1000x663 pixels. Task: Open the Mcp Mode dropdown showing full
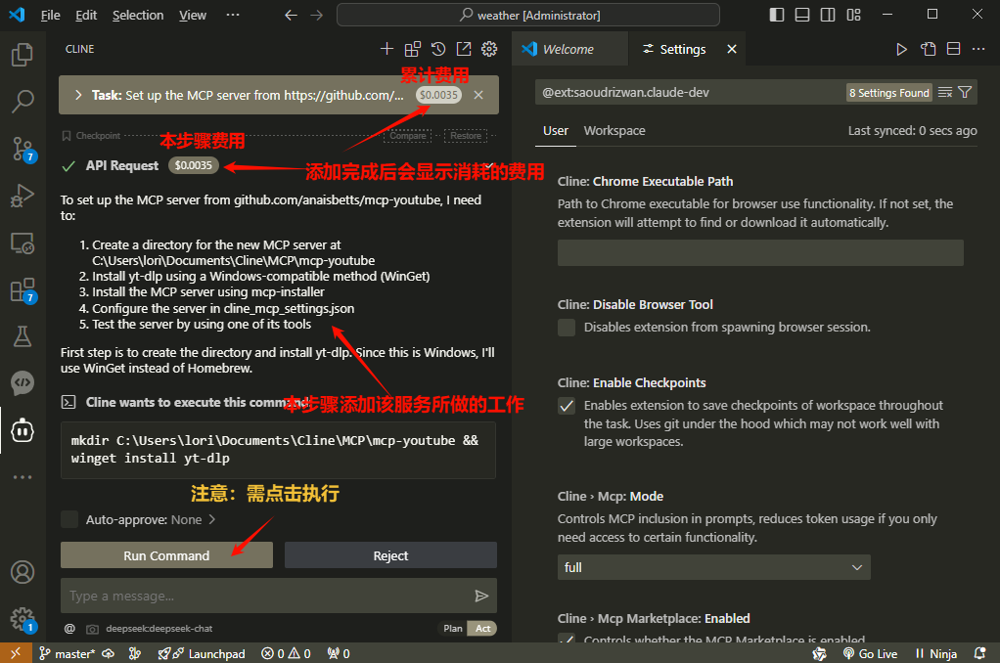point(713,567)
